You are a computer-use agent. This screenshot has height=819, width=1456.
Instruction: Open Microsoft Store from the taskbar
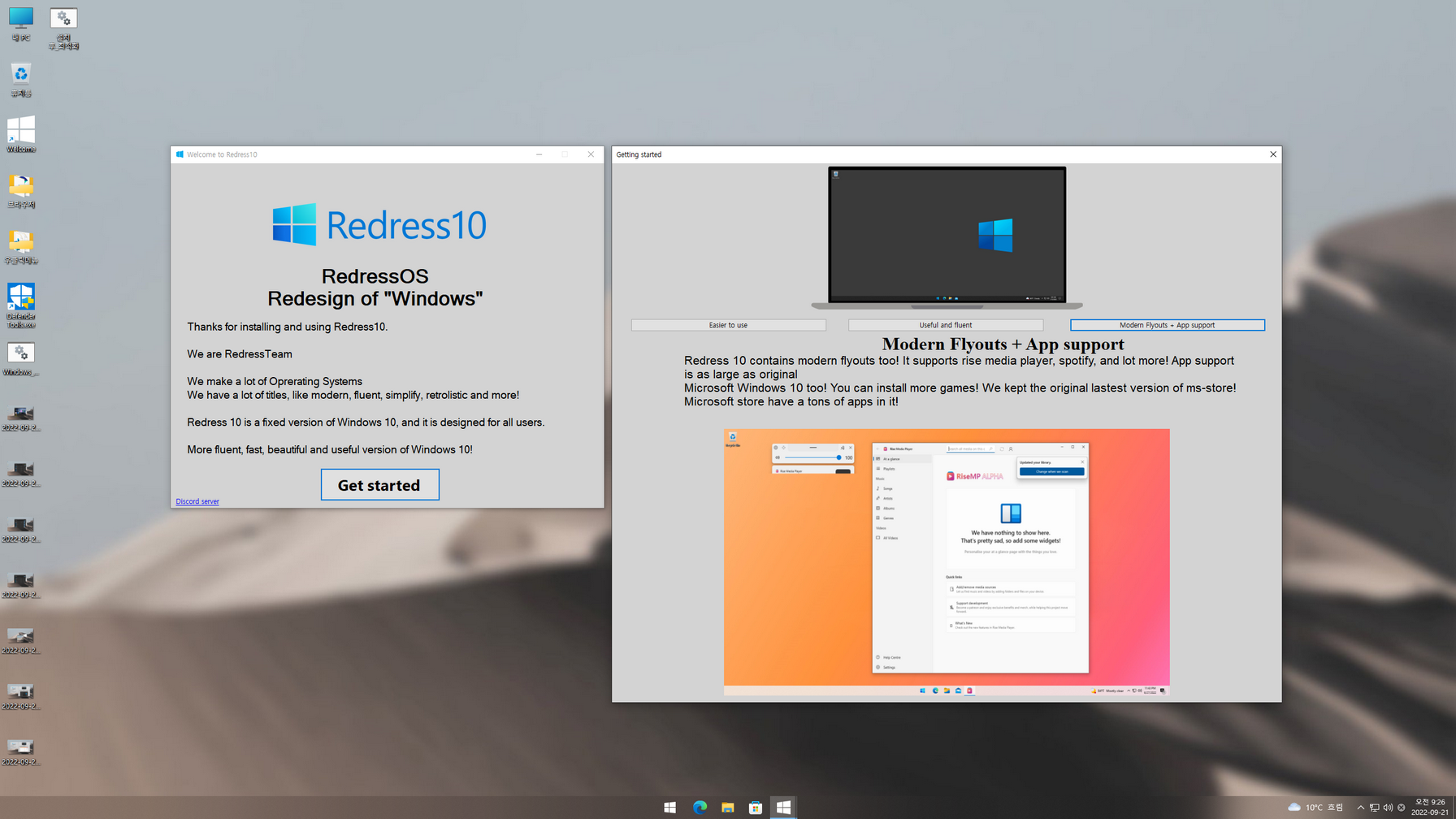pos(756,807)
